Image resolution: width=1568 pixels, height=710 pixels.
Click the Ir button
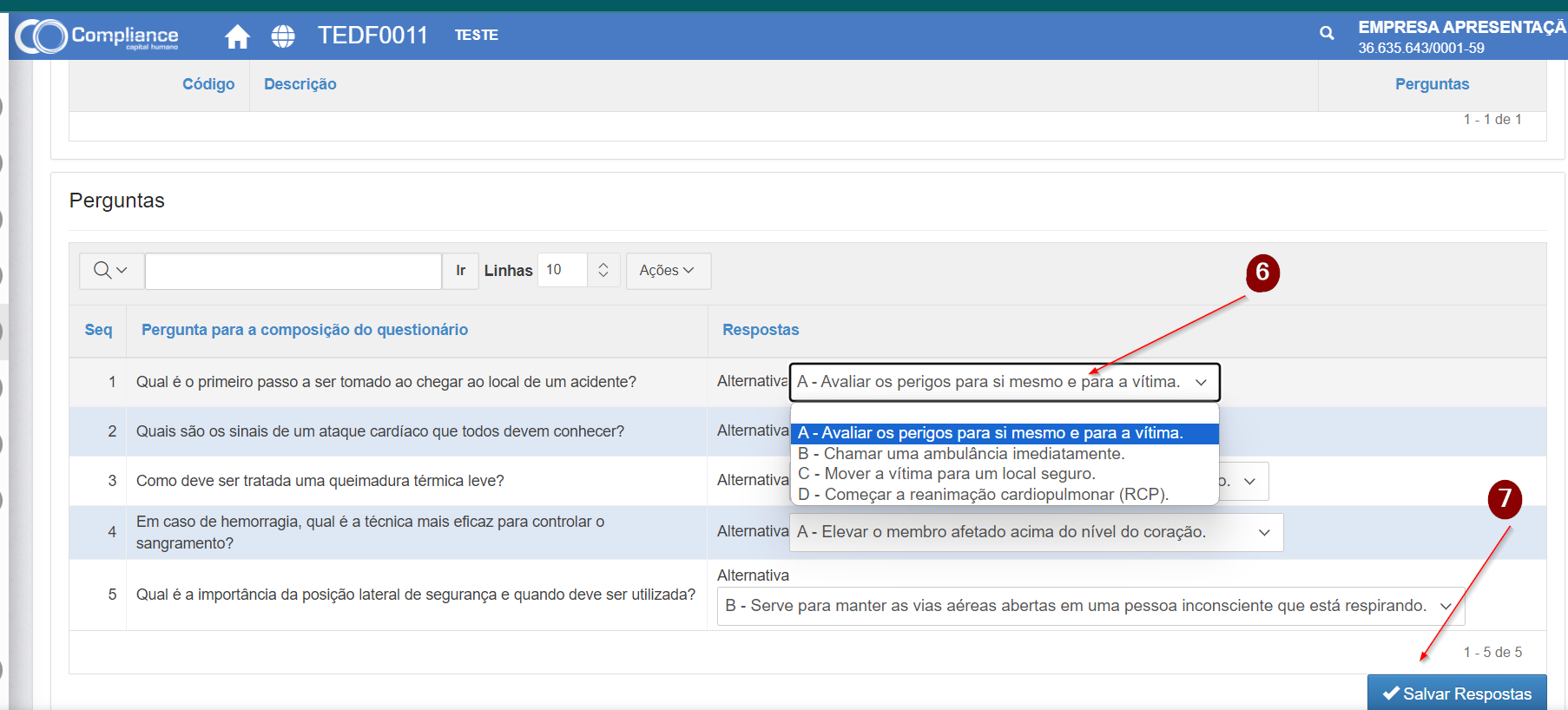(460, 271)
